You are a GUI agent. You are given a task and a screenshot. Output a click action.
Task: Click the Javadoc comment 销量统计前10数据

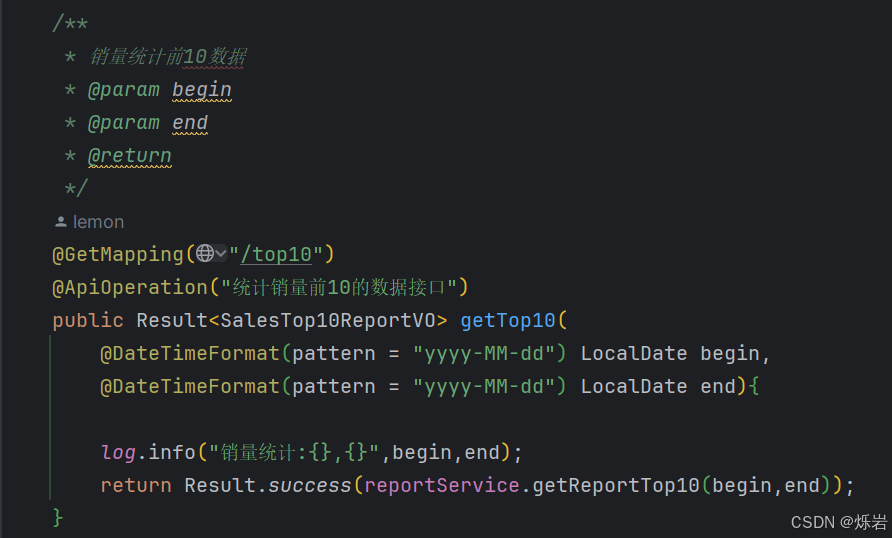[168, 56]
